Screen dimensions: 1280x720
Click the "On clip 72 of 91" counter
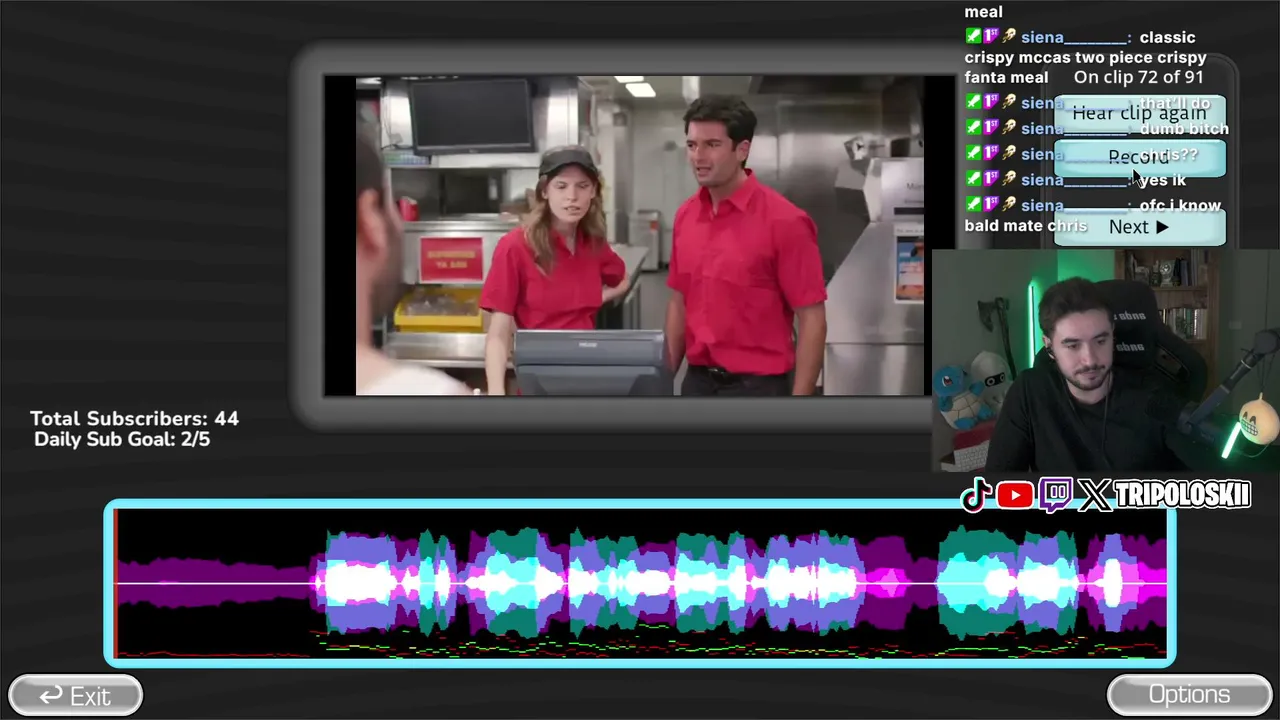(1139, 77)
